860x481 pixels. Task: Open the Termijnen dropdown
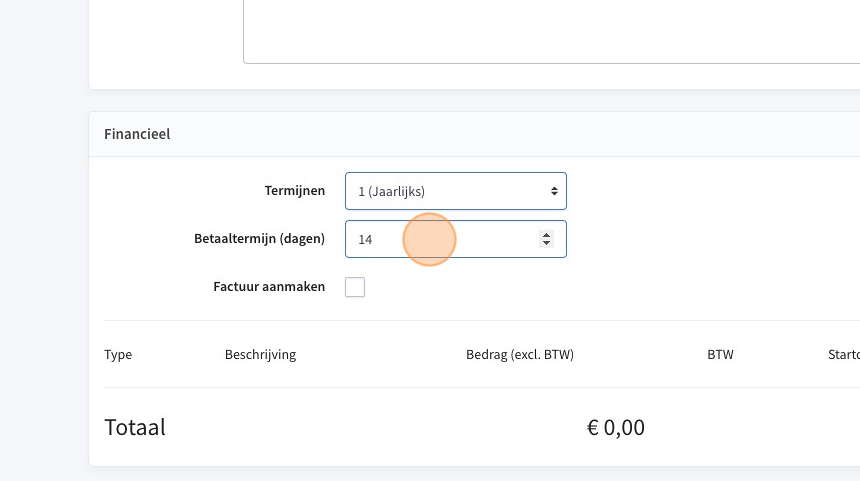point(456,191)
